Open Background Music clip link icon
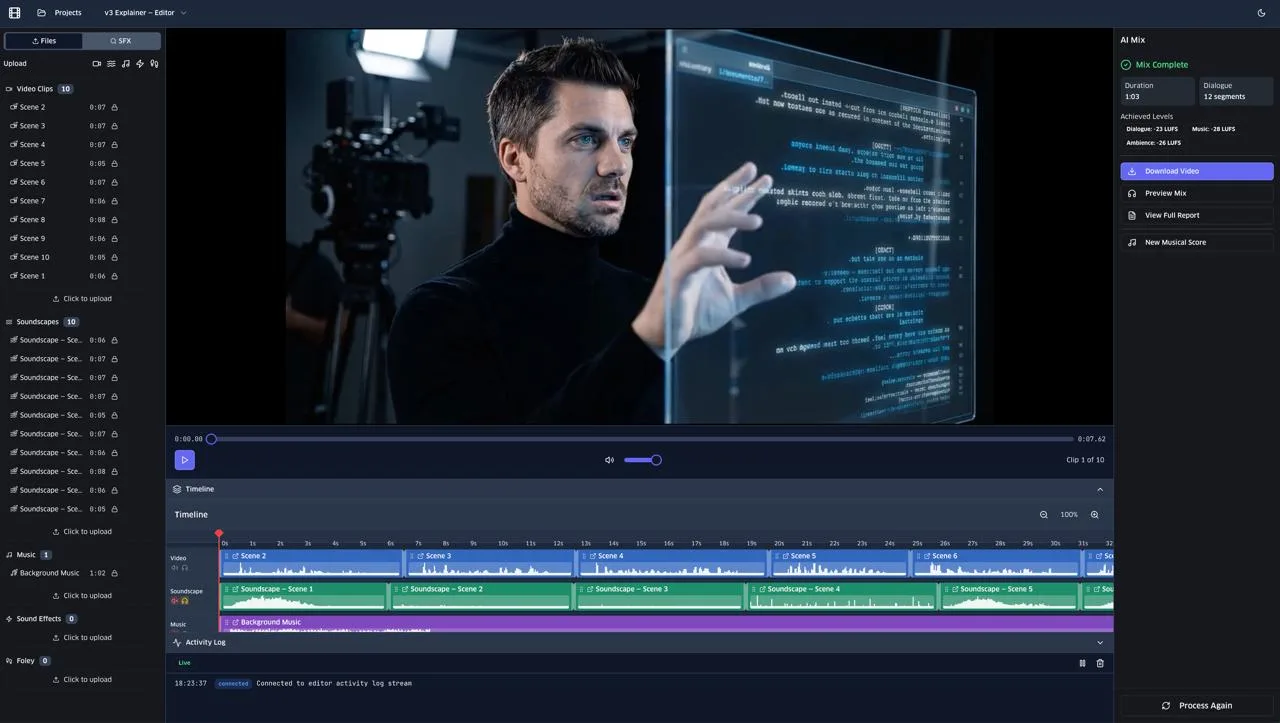This screenshot has width=1280, height=723. (235, 622)
